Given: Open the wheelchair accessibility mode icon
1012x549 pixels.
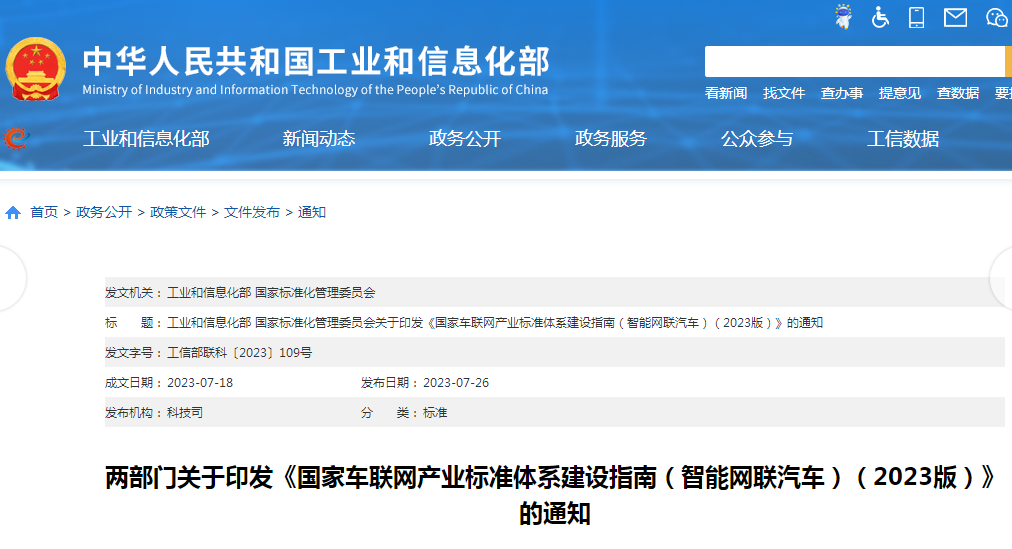Looking at the screenshot, I should (880, 17).
